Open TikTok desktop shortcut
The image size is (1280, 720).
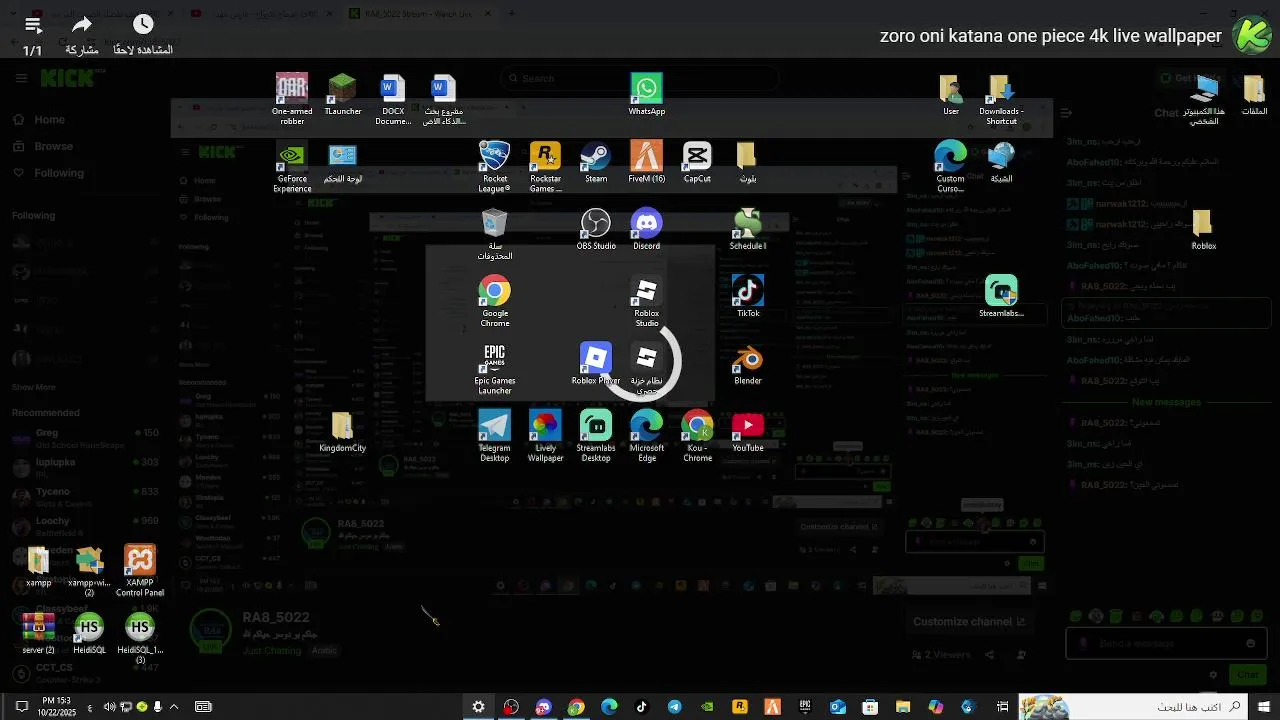[x=748, y=296]
